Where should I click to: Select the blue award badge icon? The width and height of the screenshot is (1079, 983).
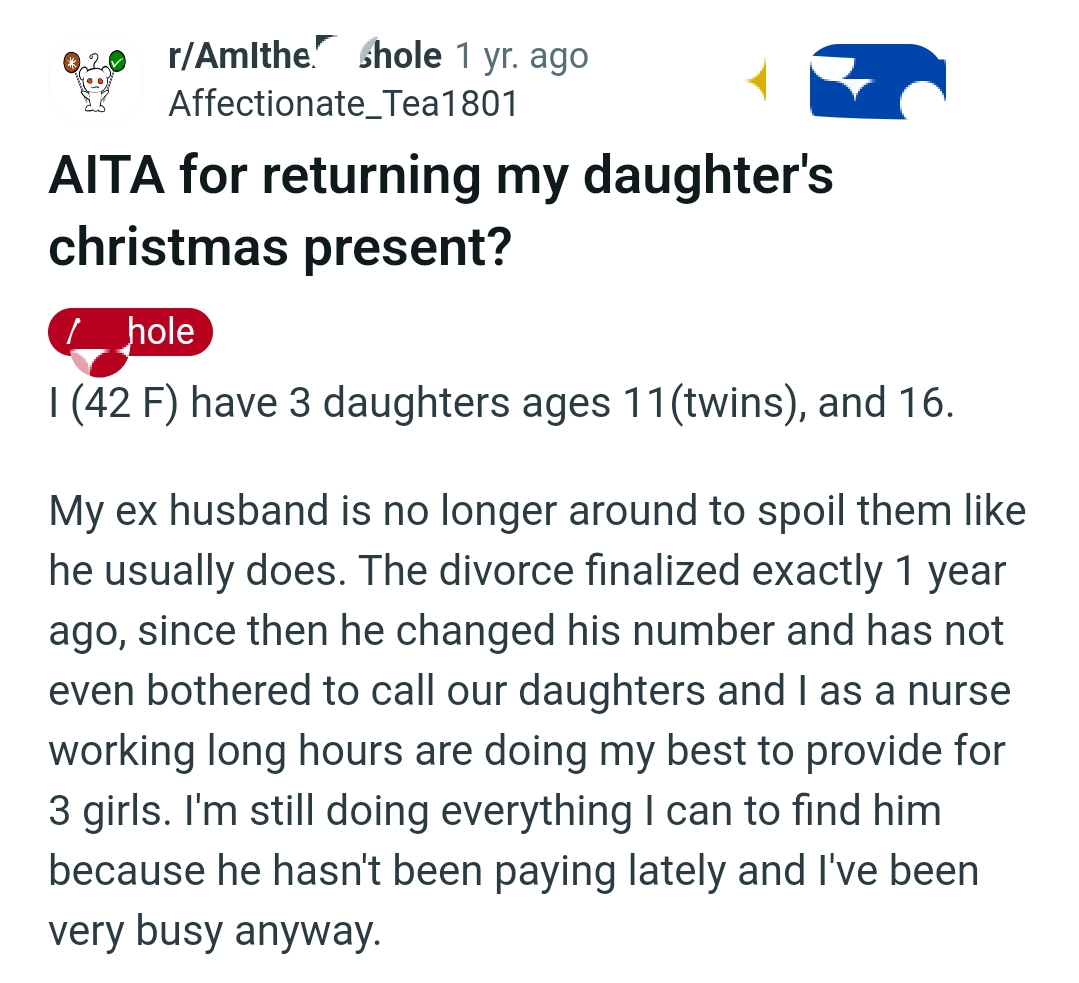[x=877, y=82]
